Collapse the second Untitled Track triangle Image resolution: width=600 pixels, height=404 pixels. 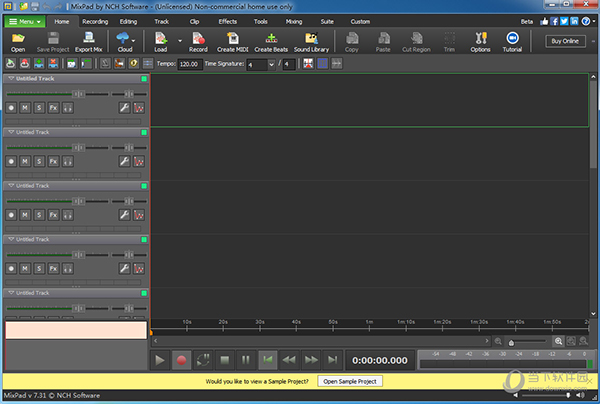coord(11,132)
